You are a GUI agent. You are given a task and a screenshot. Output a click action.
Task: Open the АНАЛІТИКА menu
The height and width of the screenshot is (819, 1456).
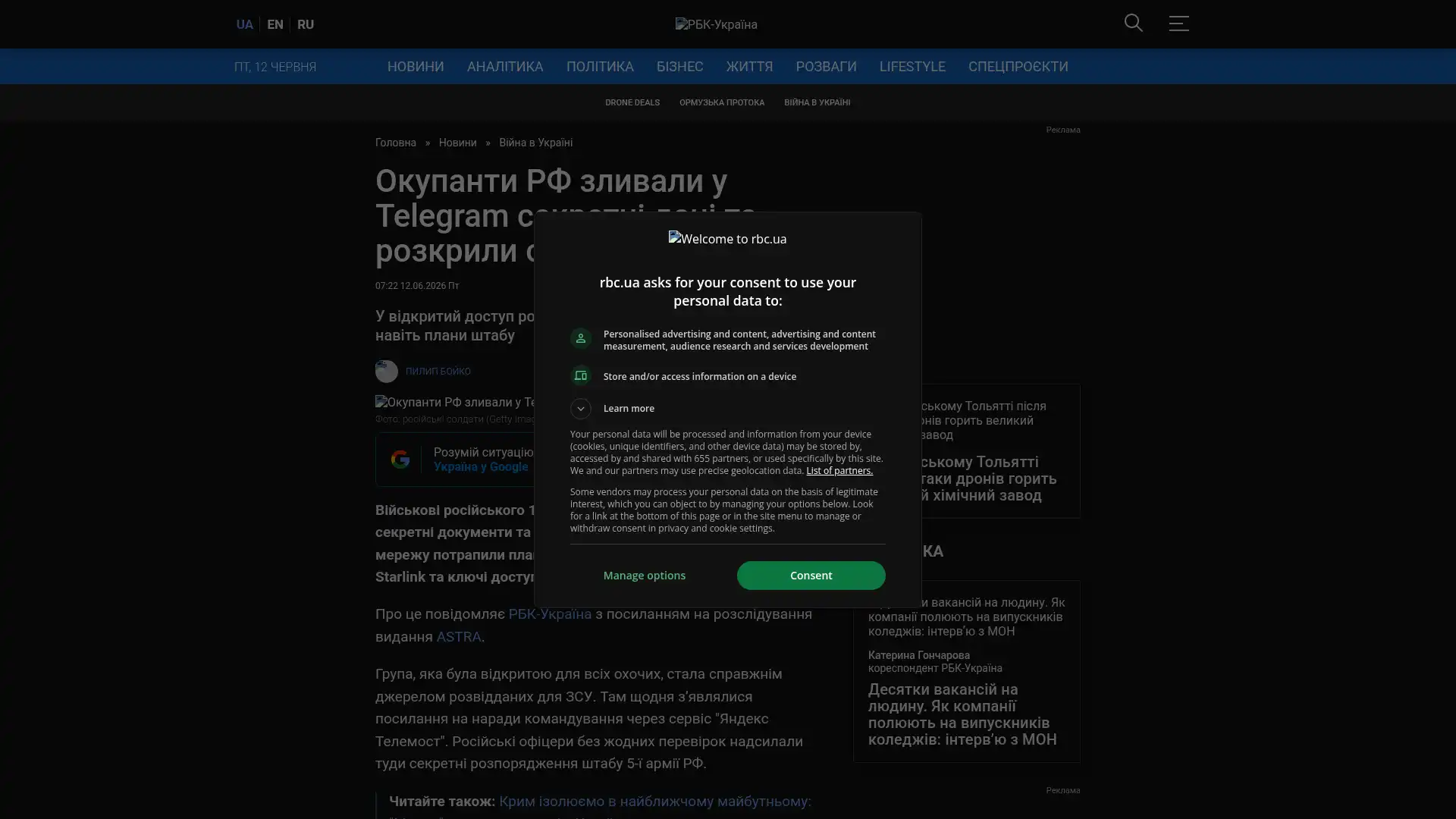tap(505, 67)
